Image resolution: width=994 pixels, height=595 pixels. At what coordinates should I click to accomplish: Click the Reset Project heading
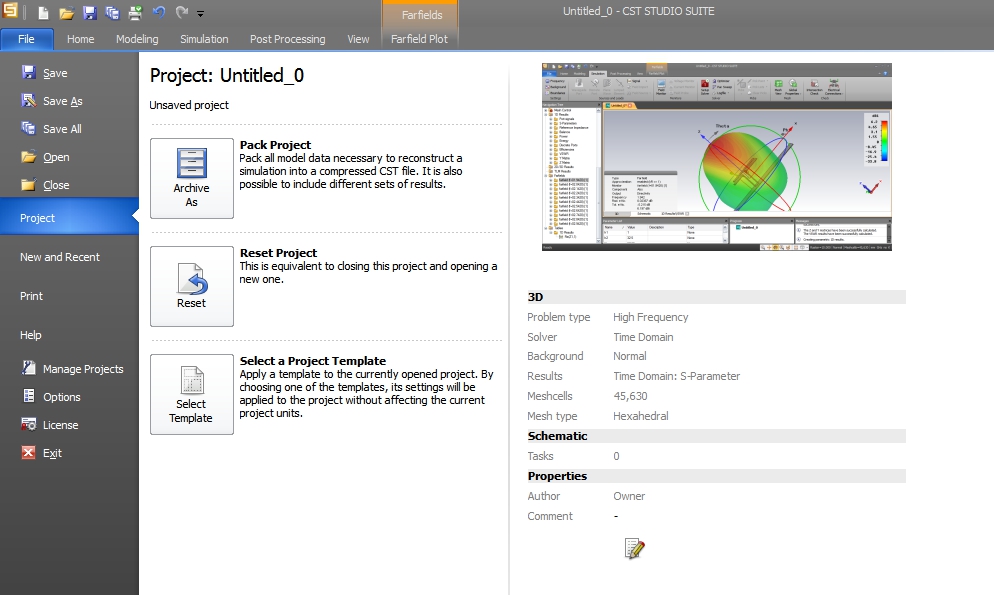coord(278,253)
